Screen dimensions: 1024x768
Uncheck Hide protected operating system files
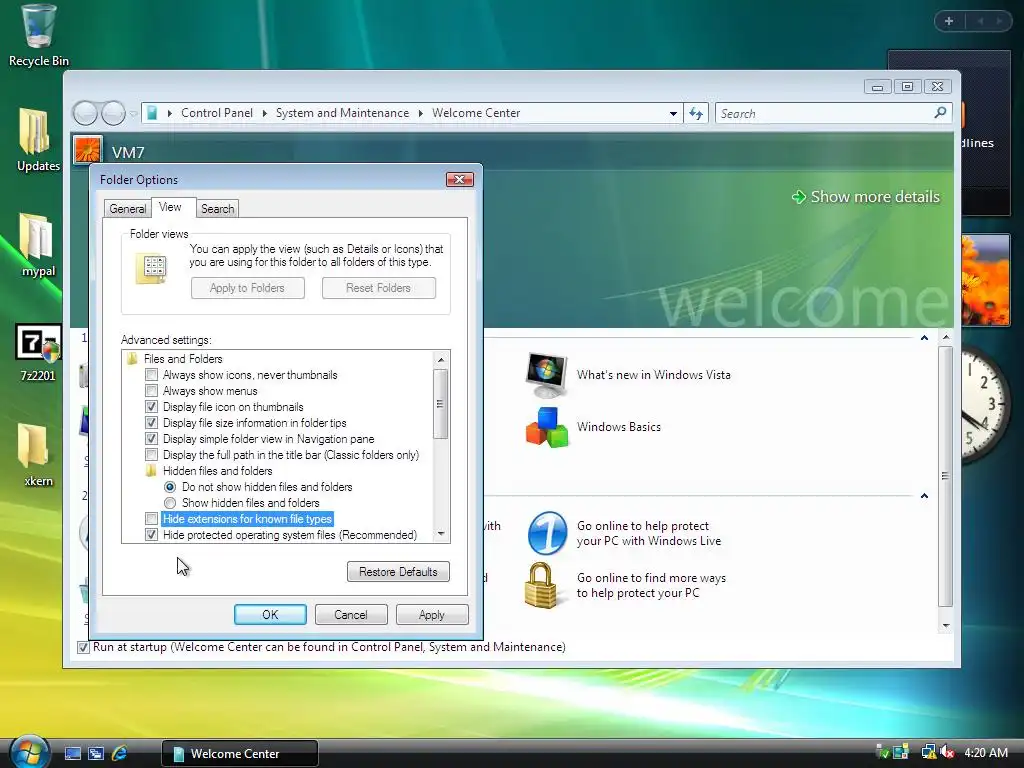pos(152,535)
